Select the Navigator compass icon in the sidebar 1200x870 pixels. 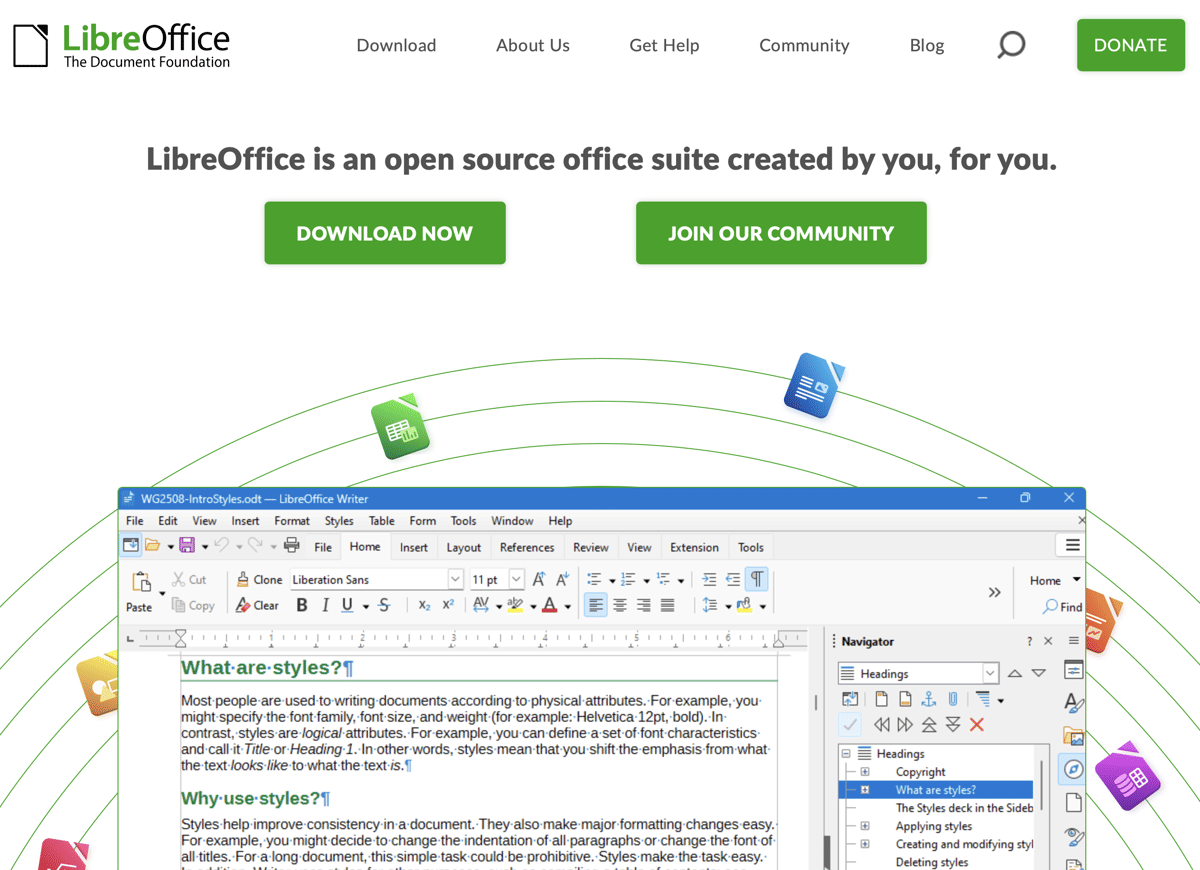1074,767
